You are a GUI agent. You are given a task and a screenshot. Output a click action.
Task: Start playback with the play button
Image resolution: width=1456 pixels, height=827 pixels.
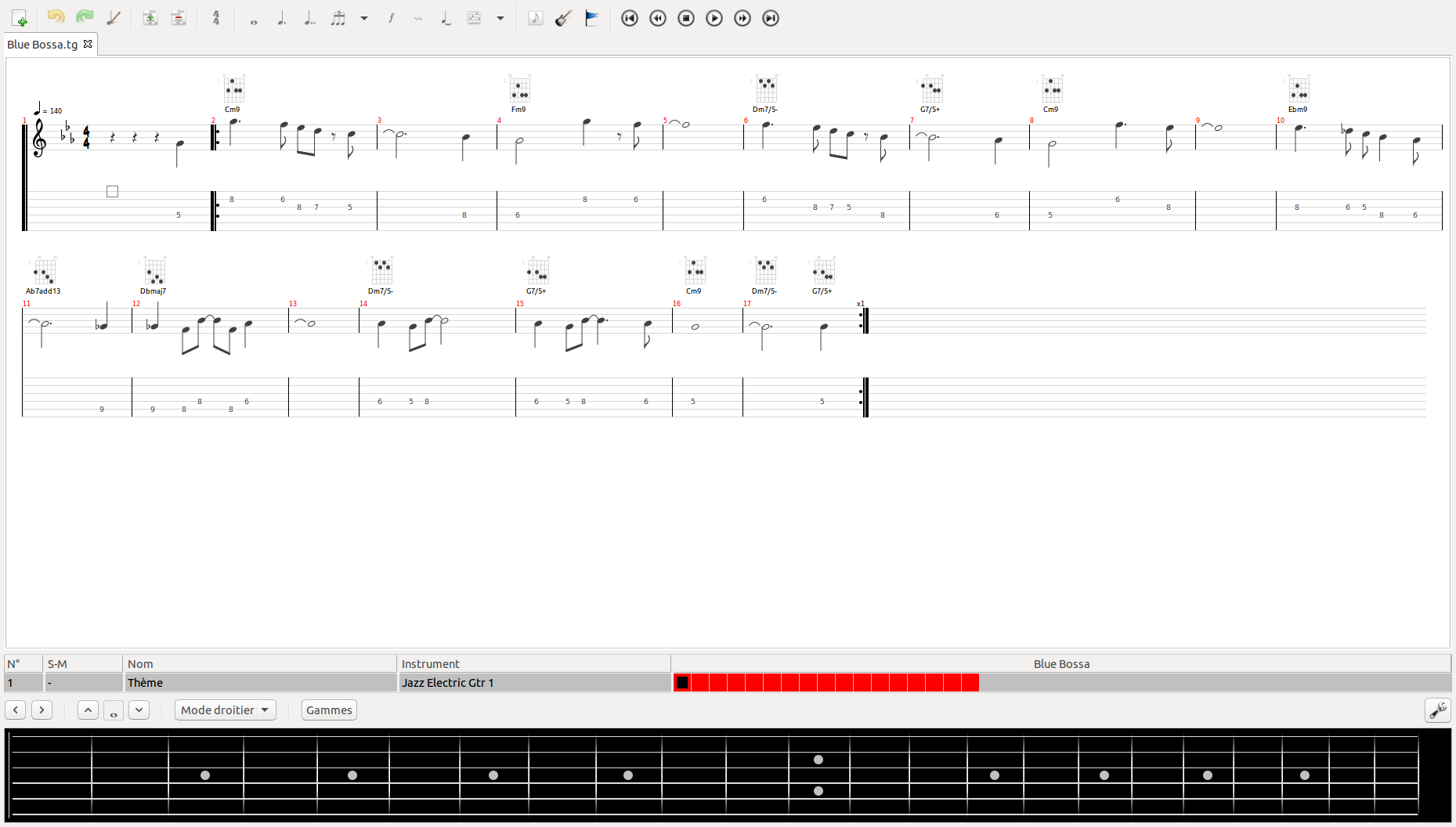click(714, 18)
